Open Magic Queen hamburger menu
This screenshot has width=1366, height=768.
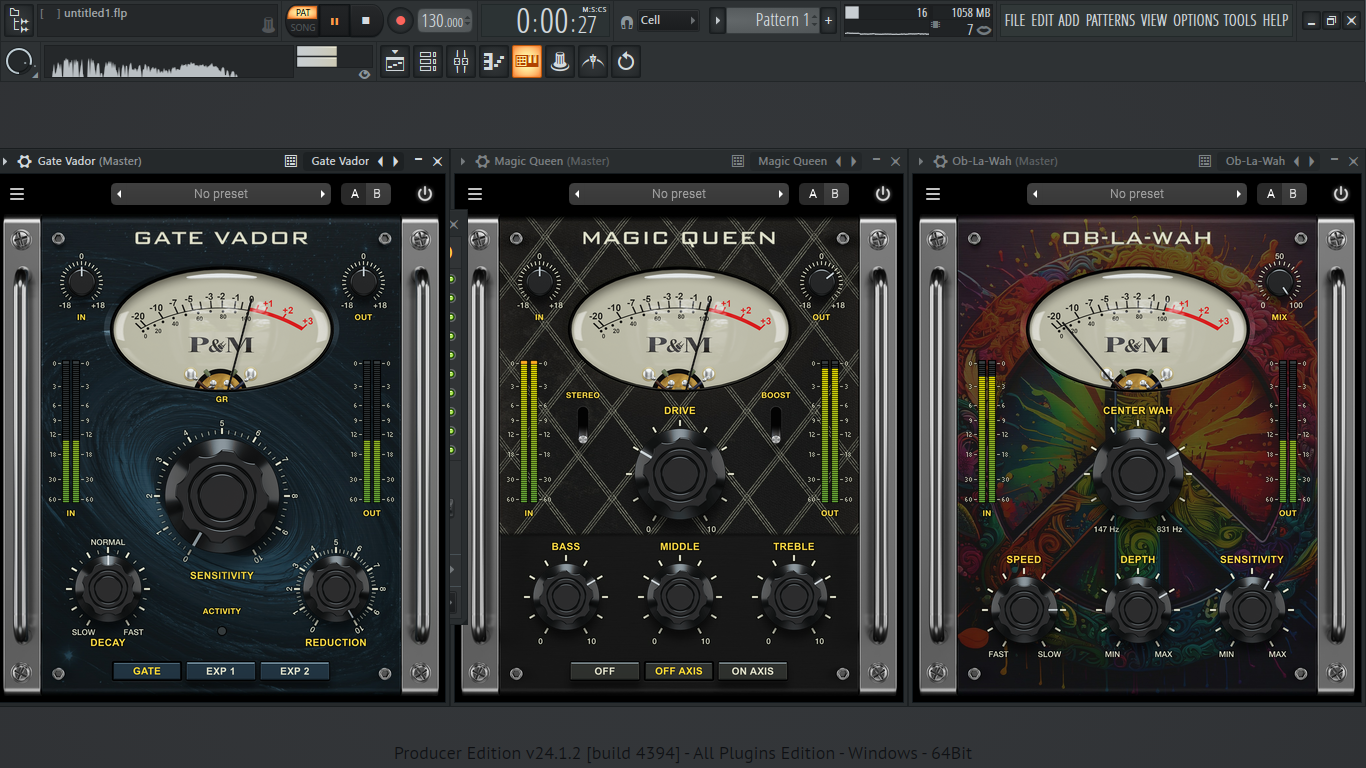[475, 194]
